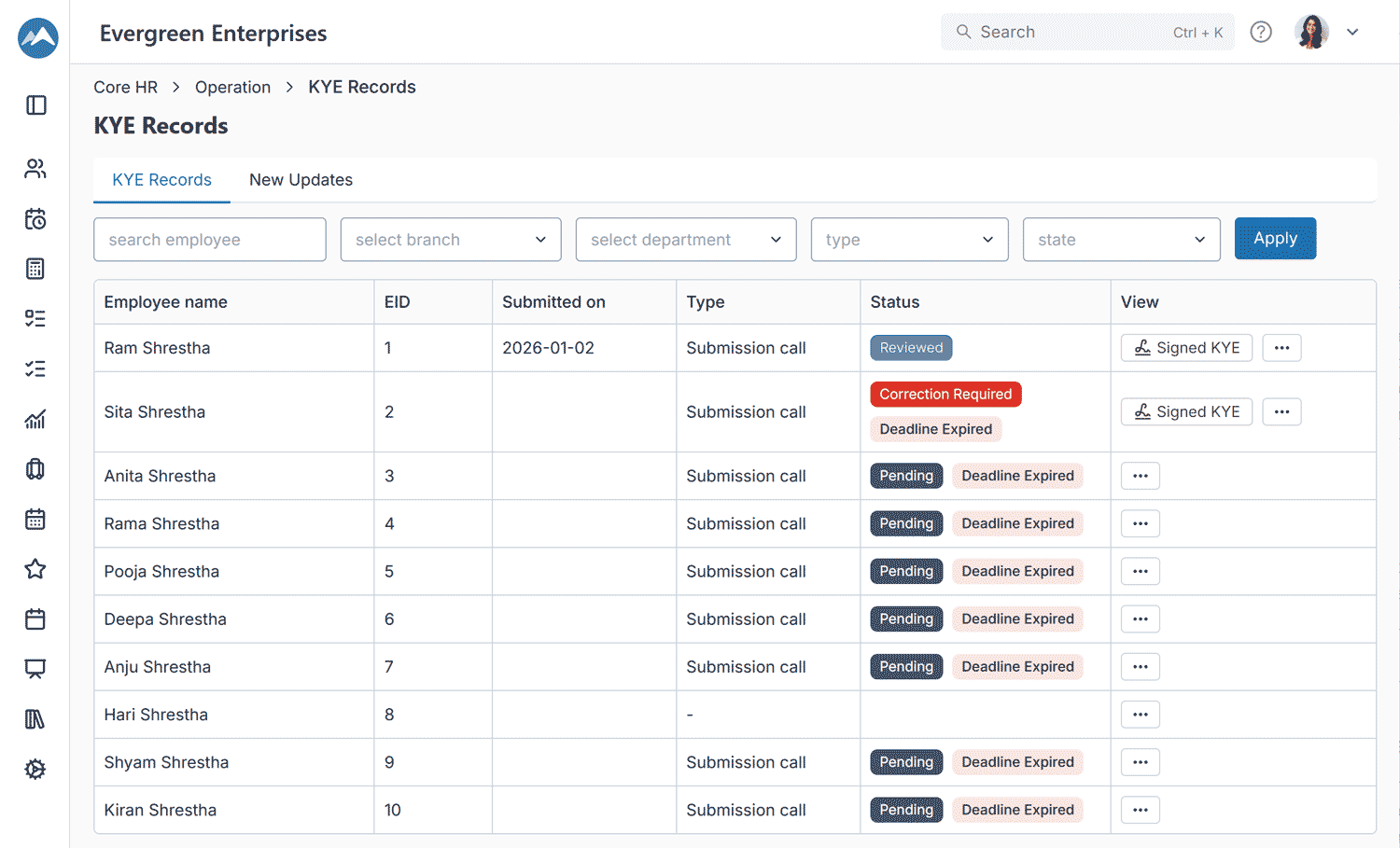This screenshot has width=1400, height=848.
Task: Open the calendar-with-clock attendance icon
Action: coord(35,219)
